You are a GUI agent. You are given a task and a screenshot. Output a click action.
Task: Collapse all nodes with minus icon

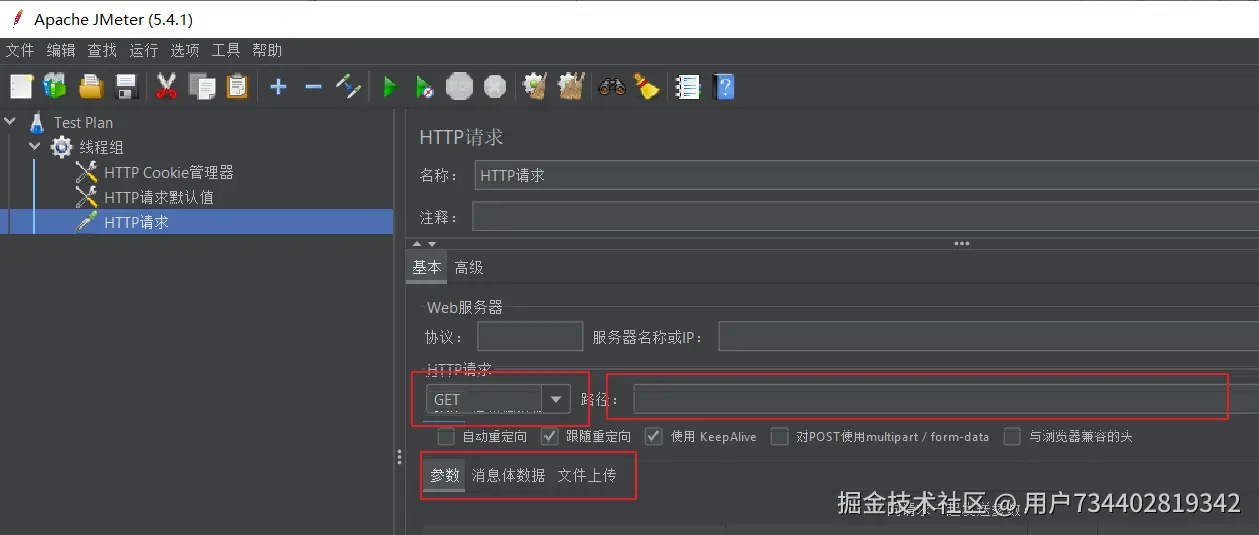coord(313,87)
